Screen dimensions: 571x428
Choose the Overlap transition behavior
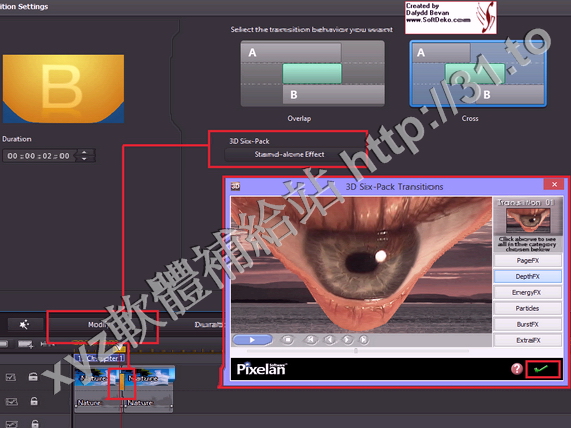(x=312, y=73)
